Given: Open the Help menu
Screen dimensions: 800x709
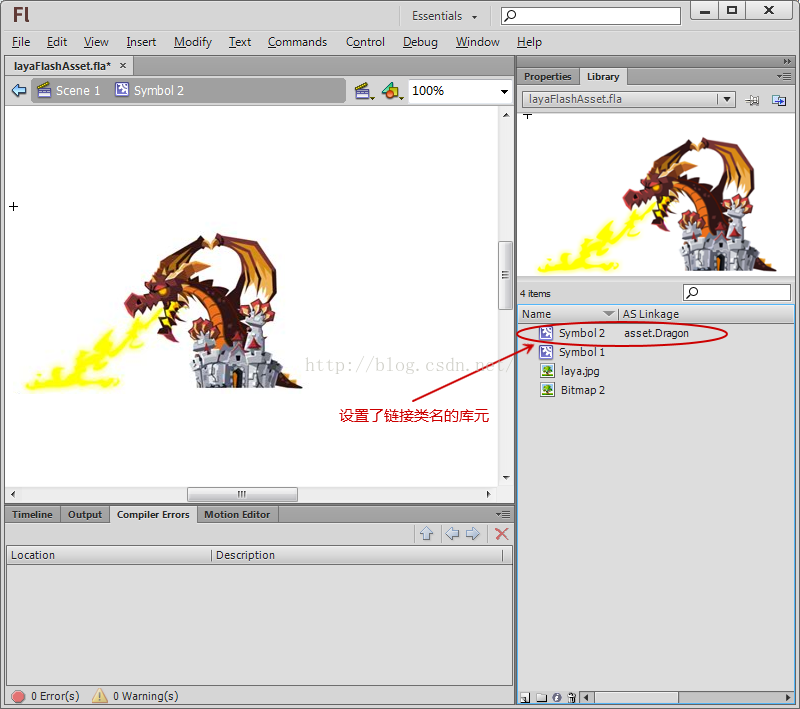Looking at the screenshot, I should 529,42.
